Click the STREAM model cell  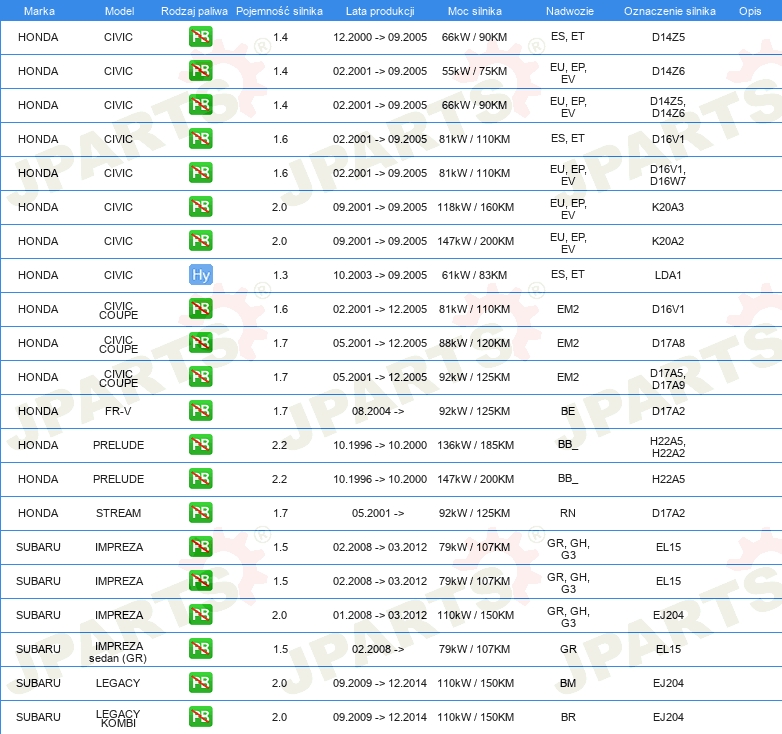tap(118, 513)
